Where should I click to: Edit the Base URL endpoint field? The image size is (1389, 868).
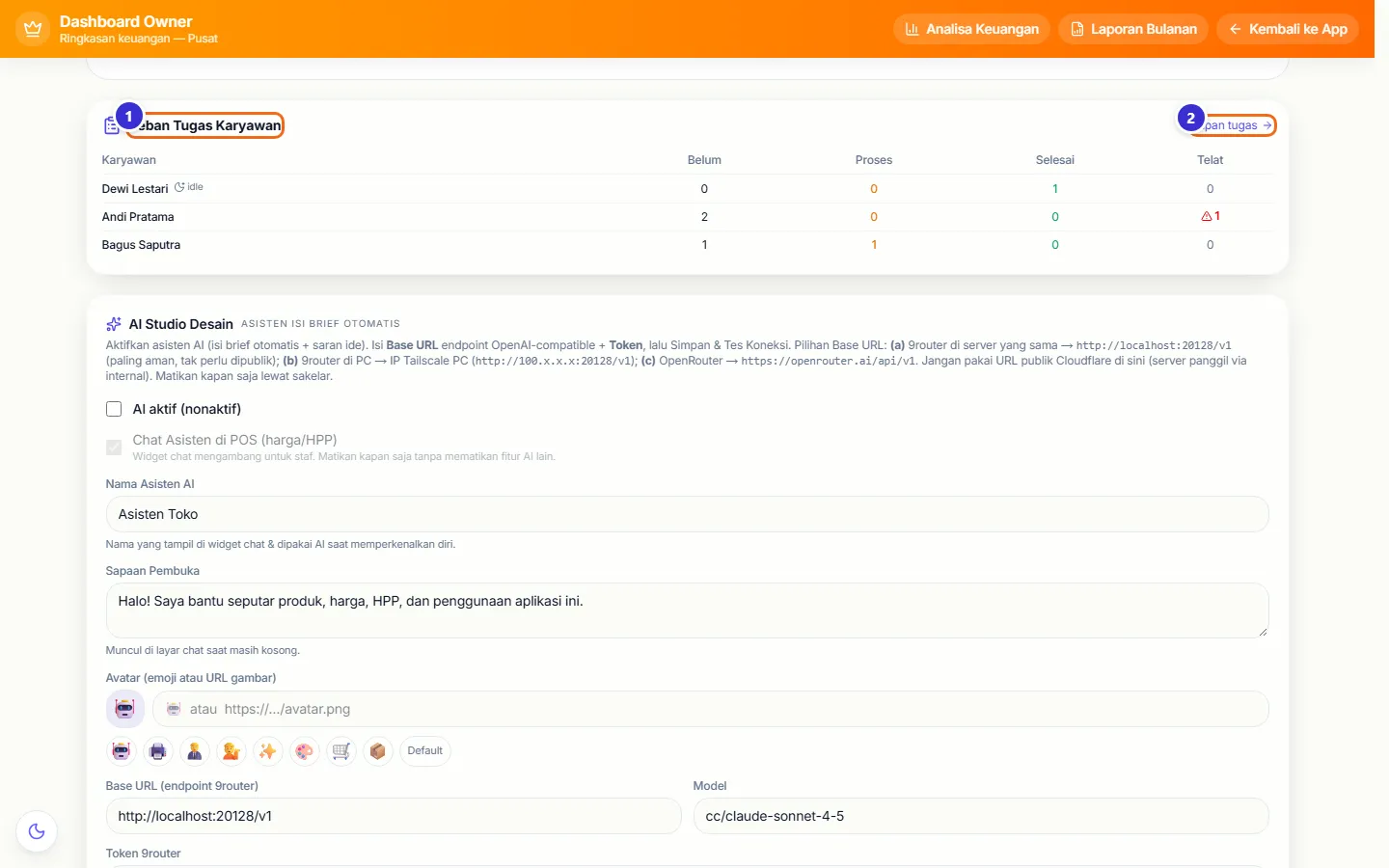click(x=394, y=816)
